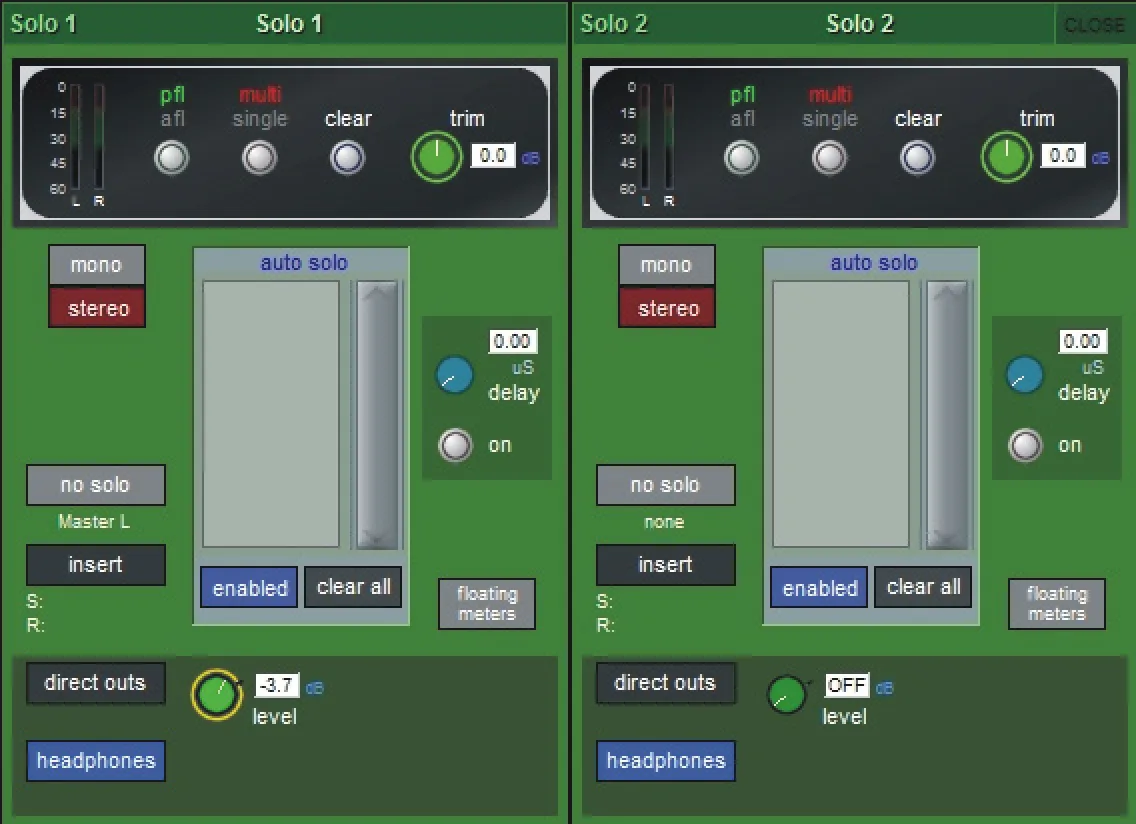The image size is (1136, 824).
Task: Click the Solo 2 auto solo scrollbar up arrow
Action: [x=947, y=292]
